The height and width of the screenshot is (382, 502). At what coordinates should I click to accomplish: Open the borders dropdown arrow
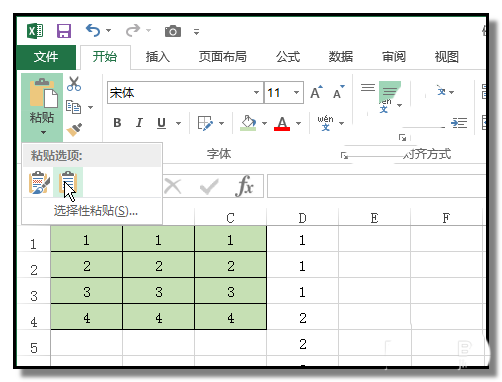pos(222,123)
